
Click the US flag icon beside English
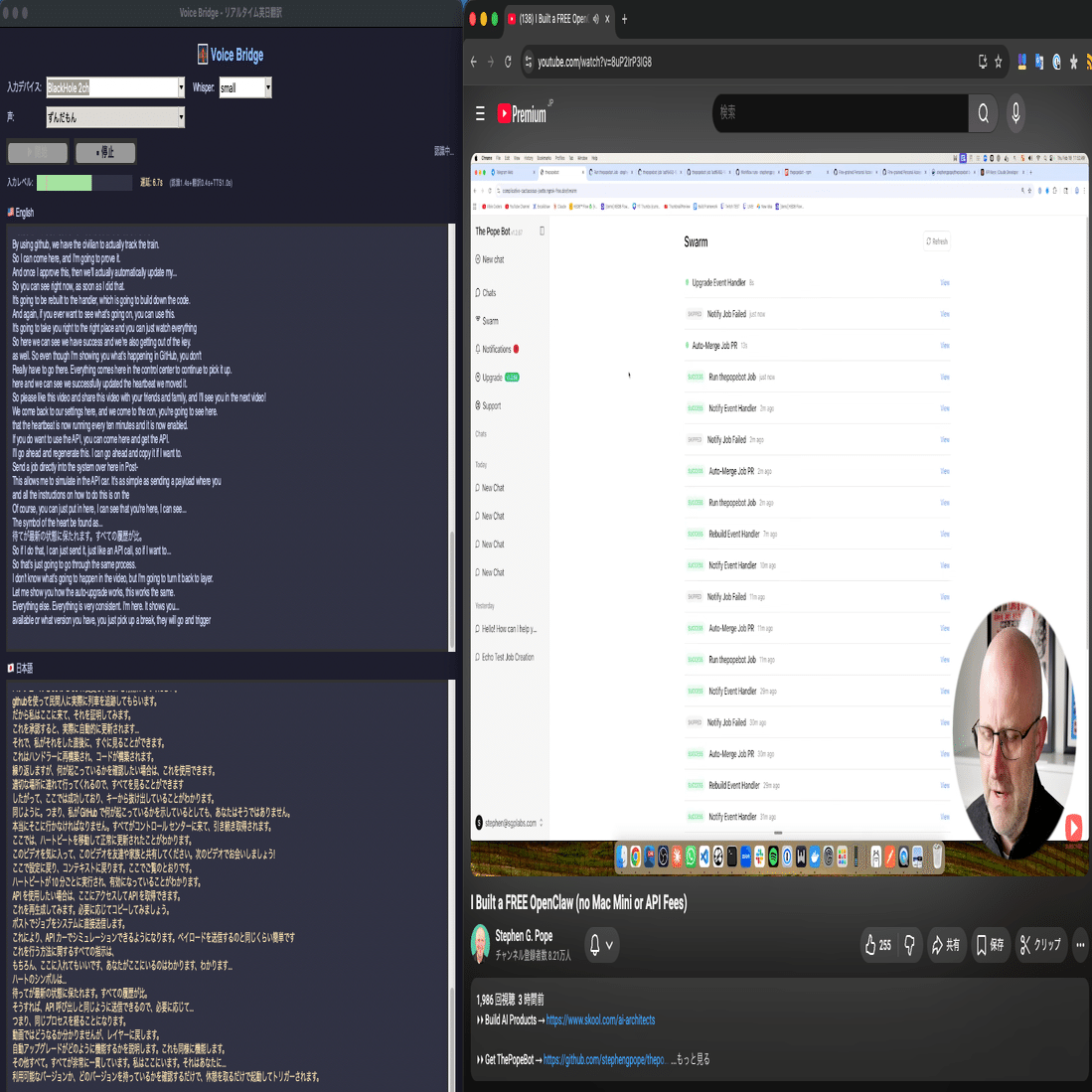tap(11, 213)
